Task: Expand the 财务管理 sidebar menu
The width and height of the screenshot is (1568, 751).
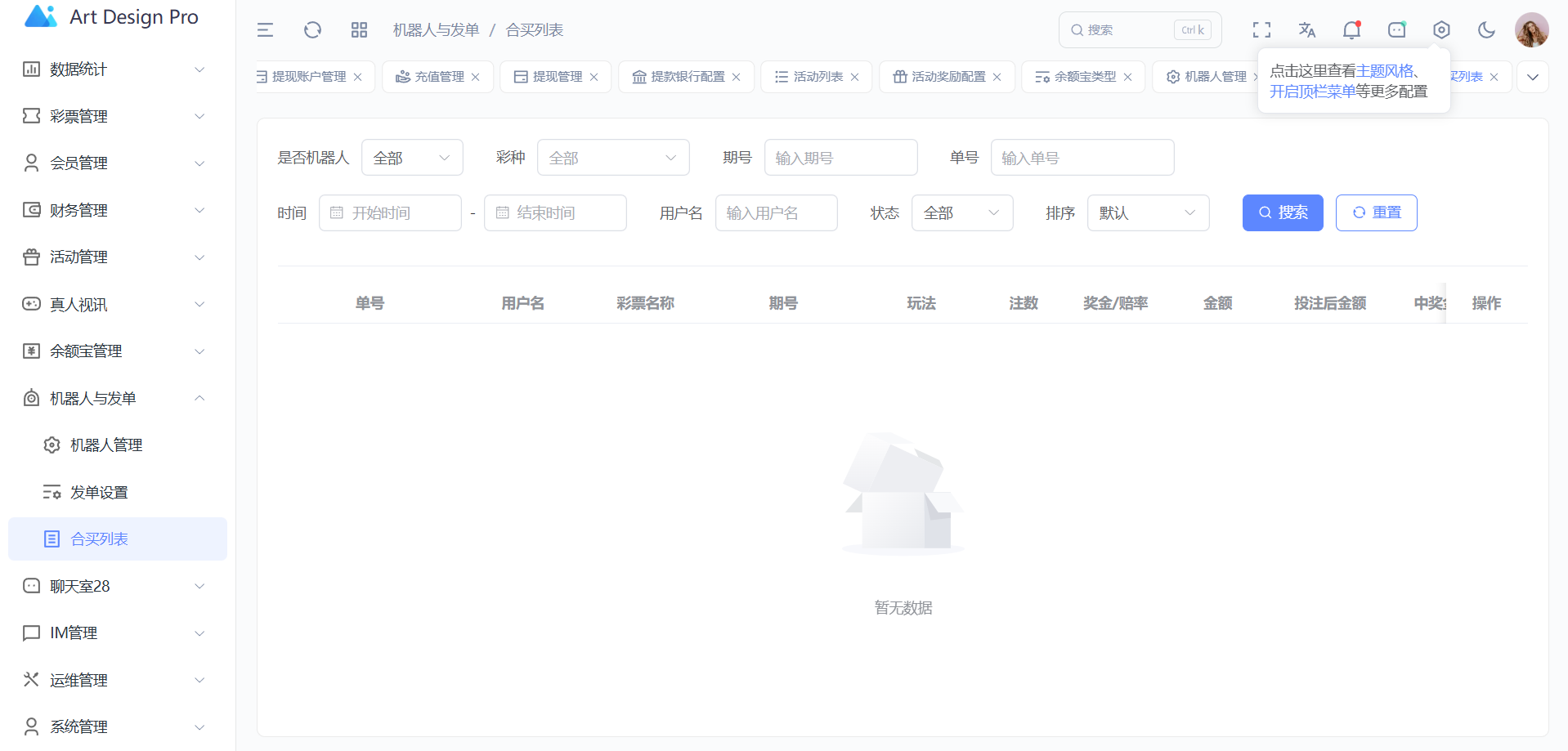Action: 114,211
